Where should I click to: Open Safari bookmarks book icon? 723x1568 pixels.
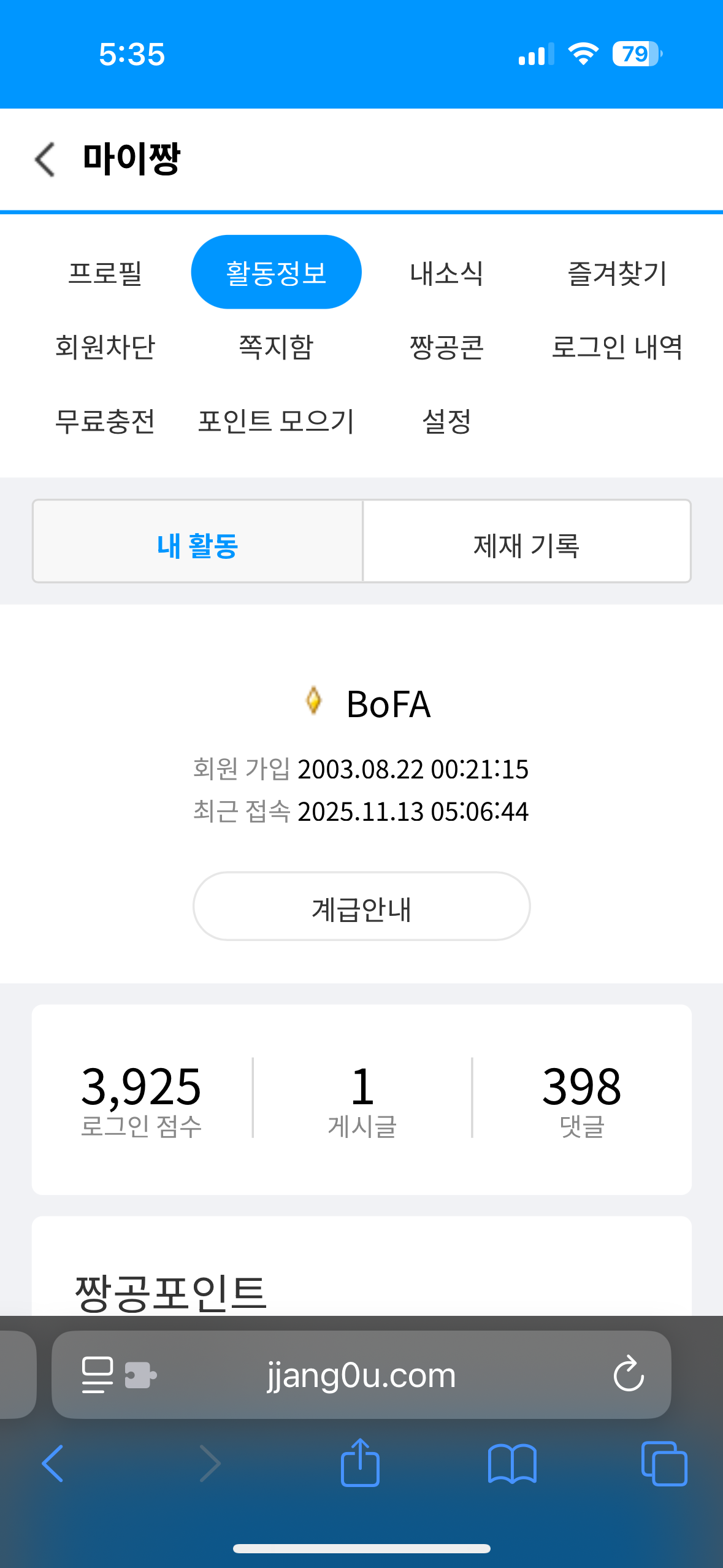coord(512,1464)
